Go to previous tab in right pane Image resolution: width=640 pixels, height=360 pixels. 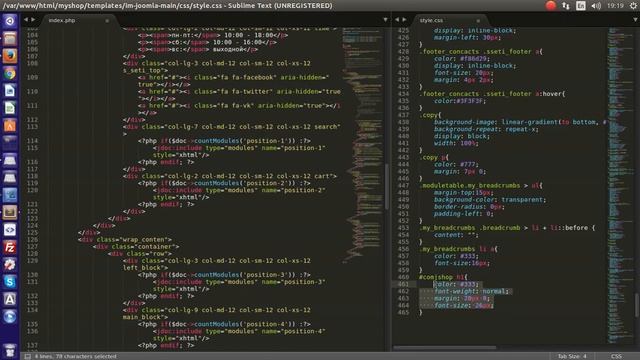pos(397,20)
